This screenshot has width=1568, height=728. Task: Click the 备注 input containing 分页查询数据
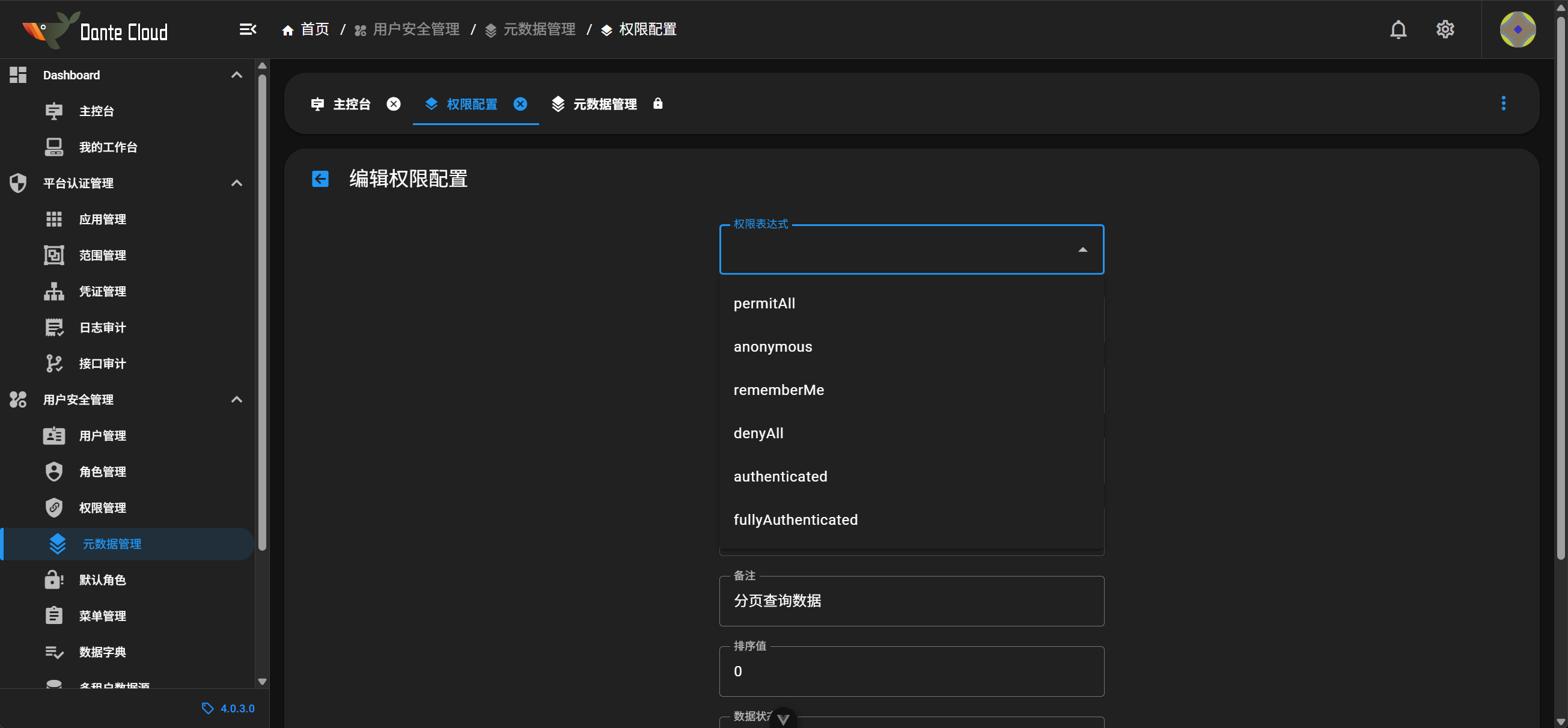911,601
